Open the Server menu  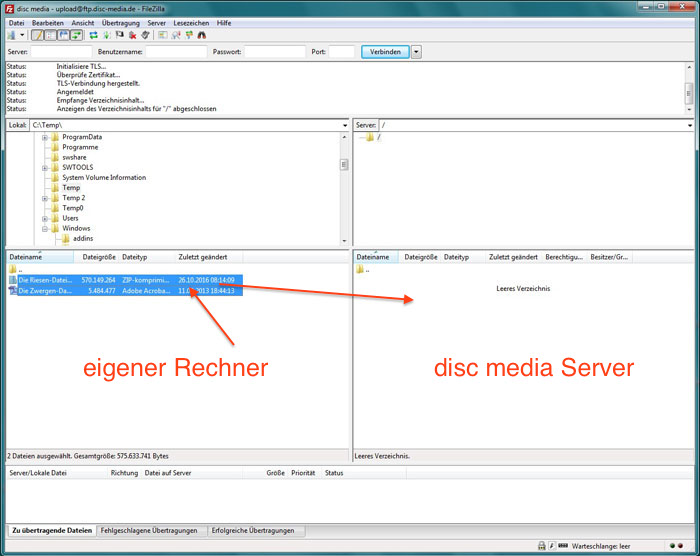coord(157,23)
